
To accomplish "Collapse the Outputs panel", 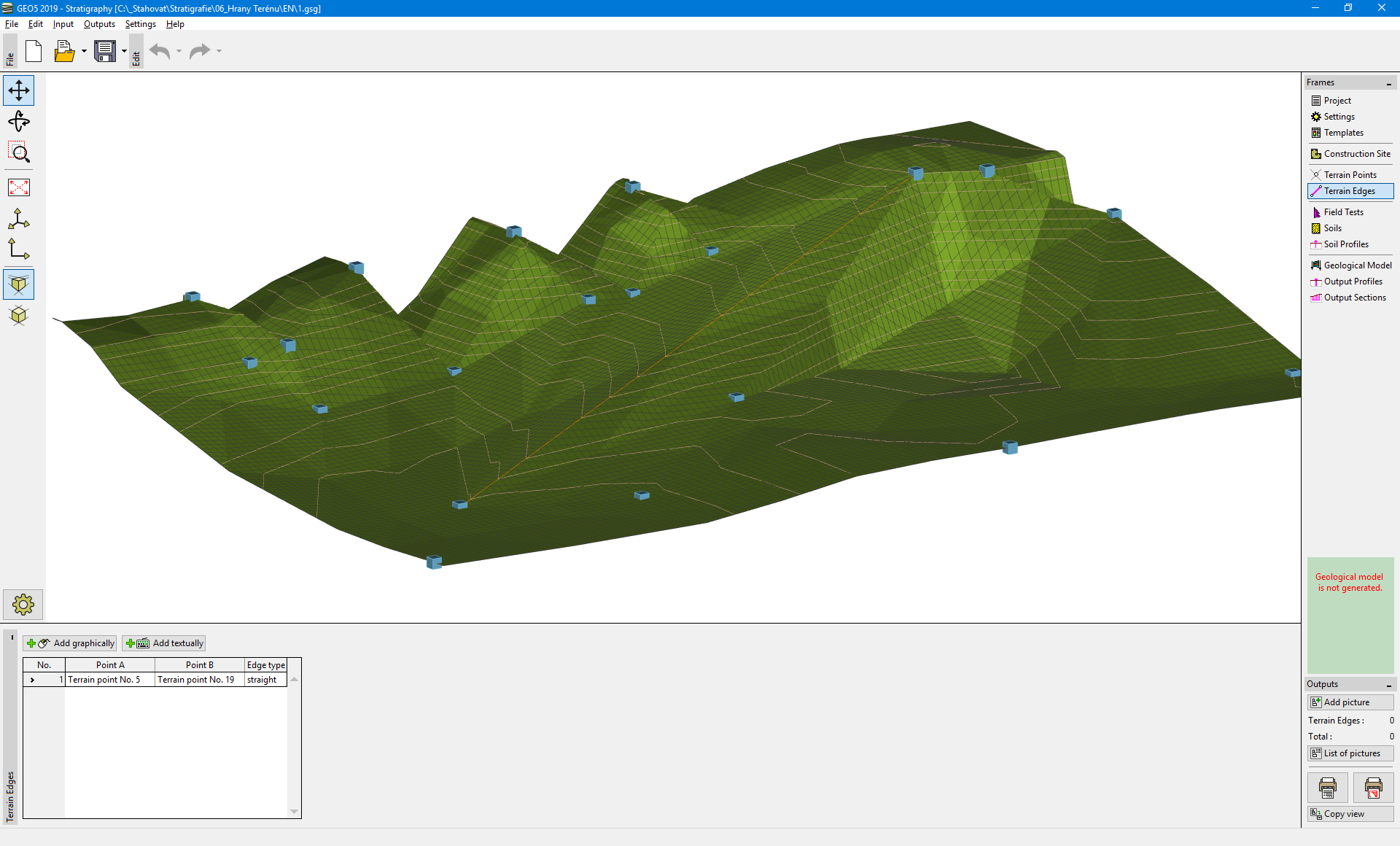I will tap(1389, 685).
